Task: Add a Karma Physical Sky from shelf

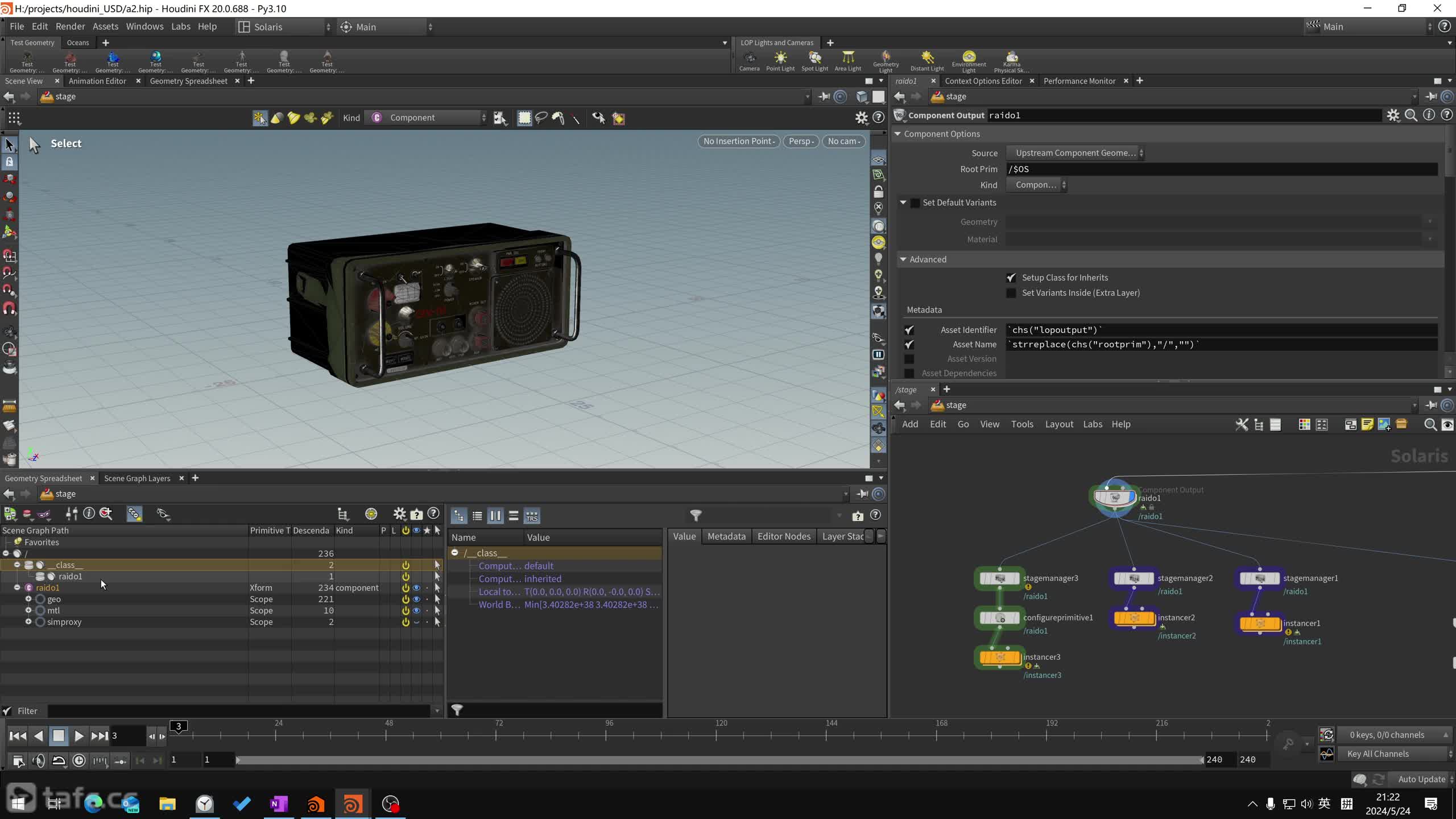Action: [x=1011, y=61]
